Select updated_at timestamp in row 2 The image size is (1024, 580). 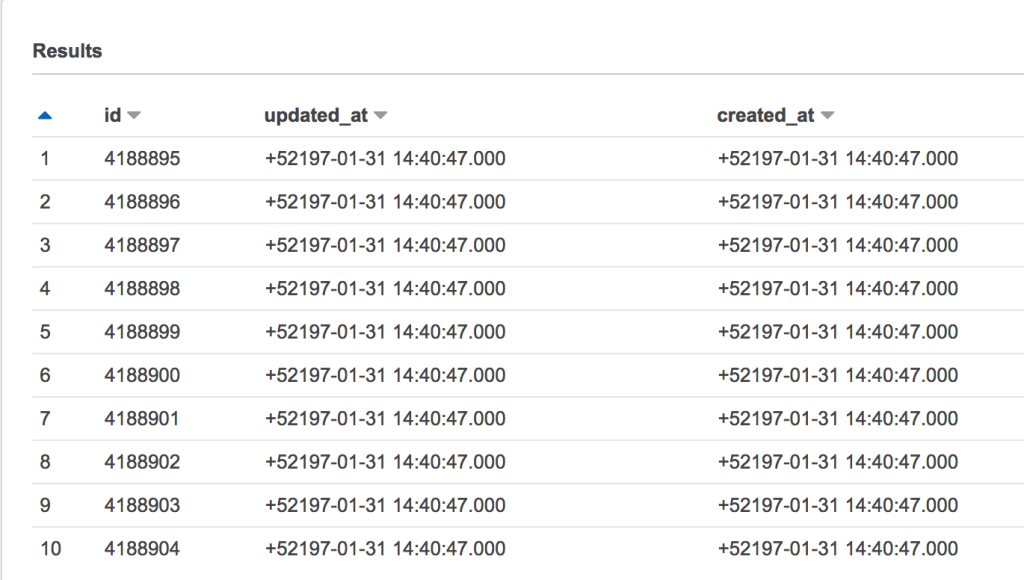pos(385,201)
